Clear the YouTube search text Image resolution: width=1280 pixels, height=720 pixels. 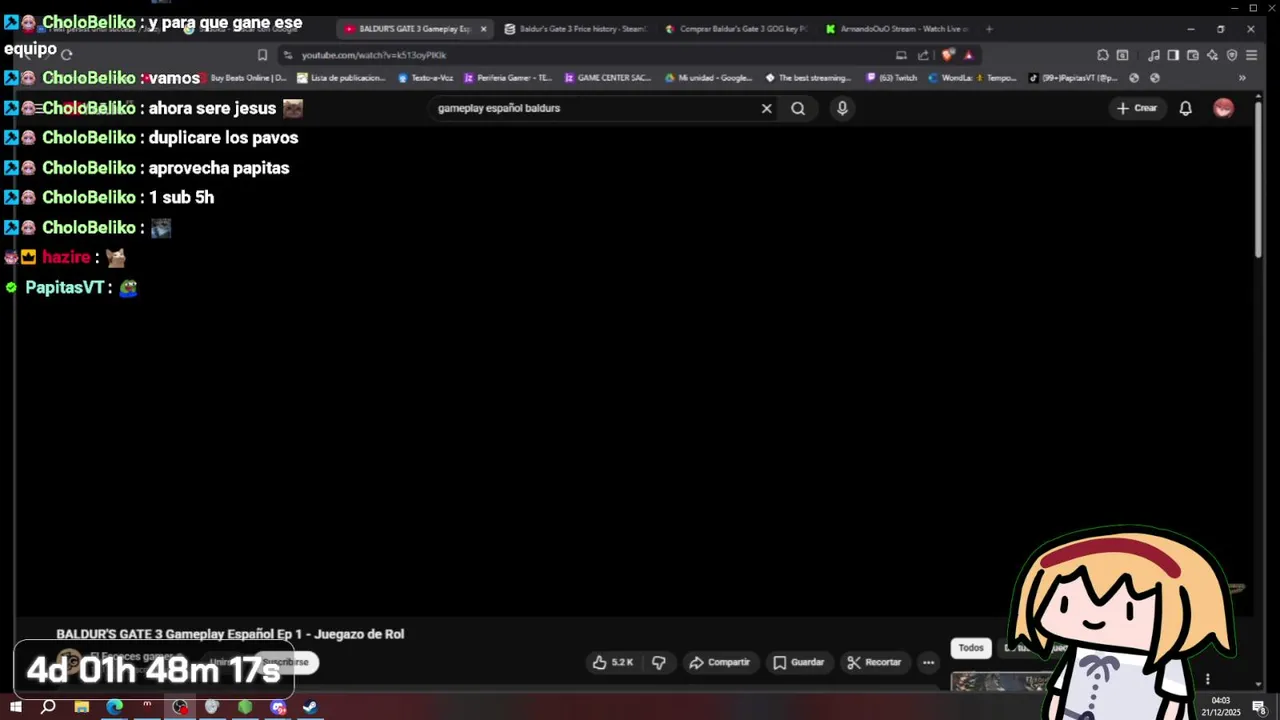point(767,108)
